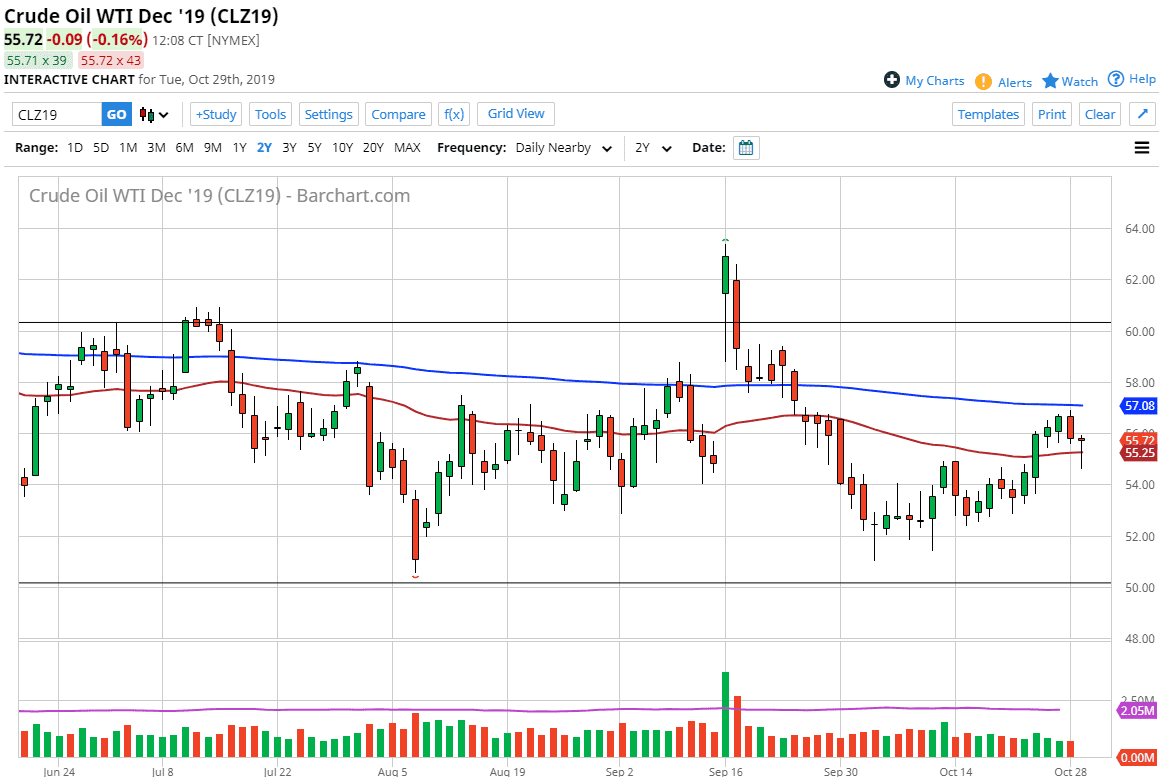
Task: Click the f(x) expressions button
Action: [454, 114]
